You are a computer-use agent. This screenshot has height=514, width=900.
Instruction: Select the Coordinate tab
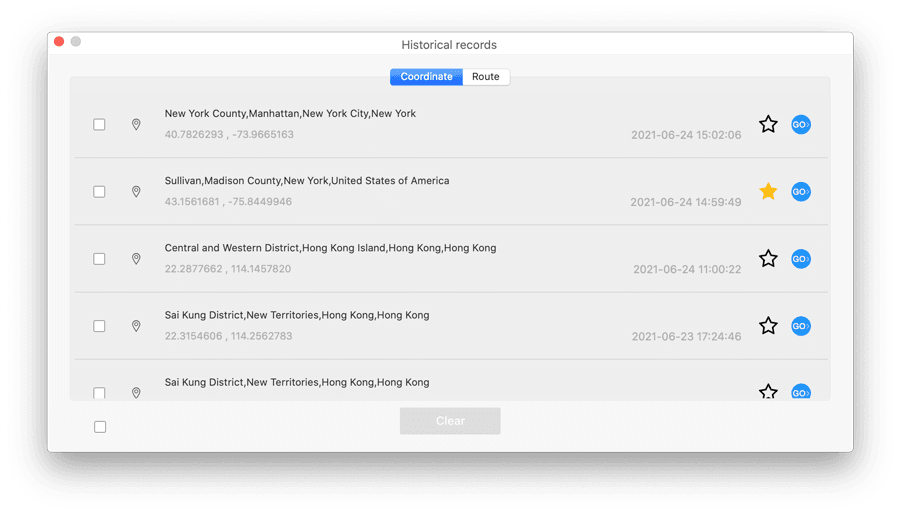coord(426,77)
